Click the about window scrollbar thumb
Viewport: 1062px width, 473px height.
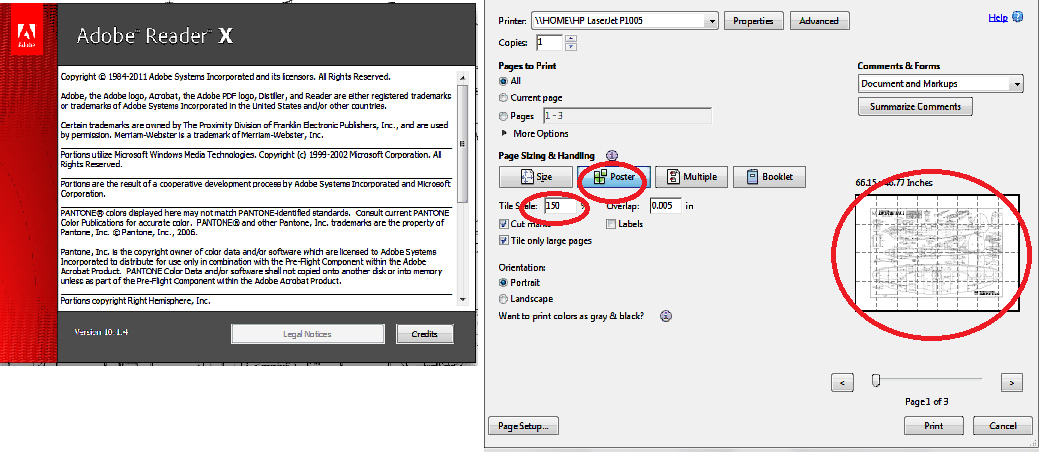(463, 143)
